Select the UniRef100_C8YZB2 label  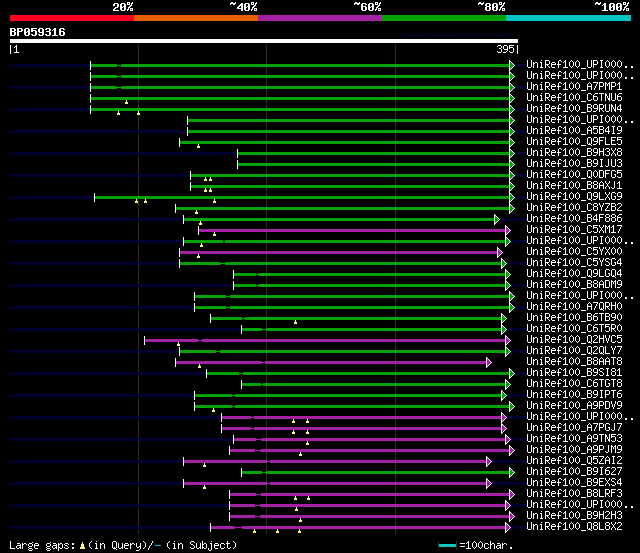[x=574, y=208]
